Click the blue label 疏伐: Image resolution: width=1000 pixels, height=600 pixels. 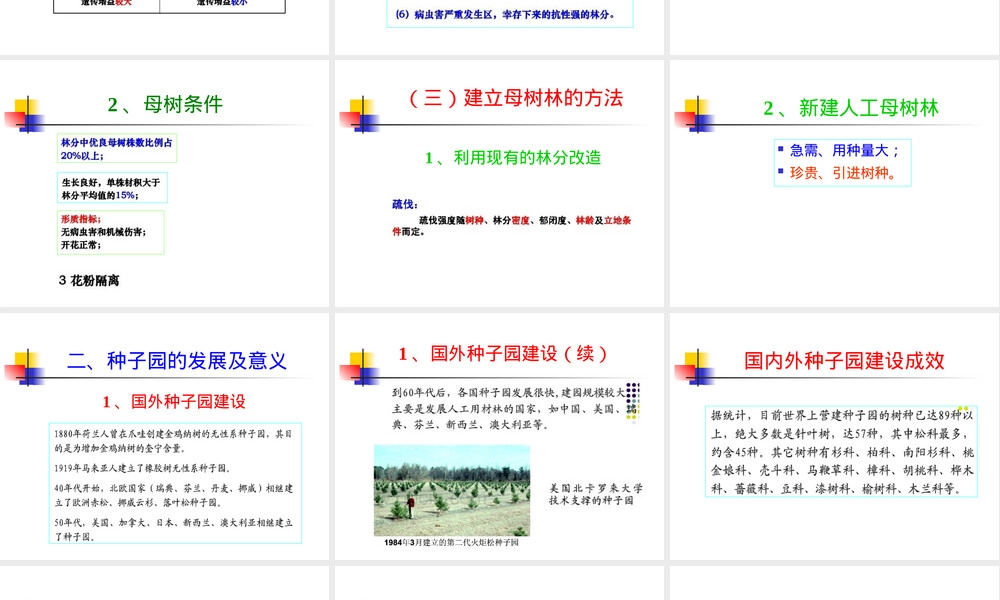click(404, 204)
